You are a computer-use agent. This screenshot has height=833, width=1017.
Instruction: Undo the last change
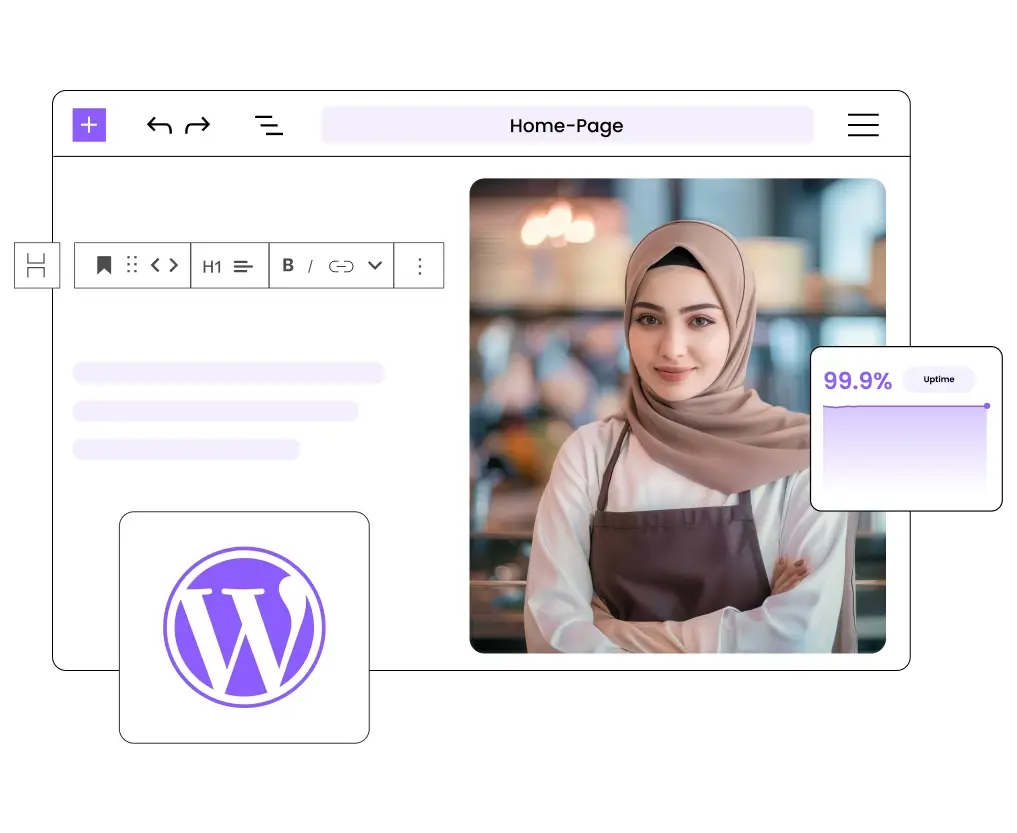point(160,125)
